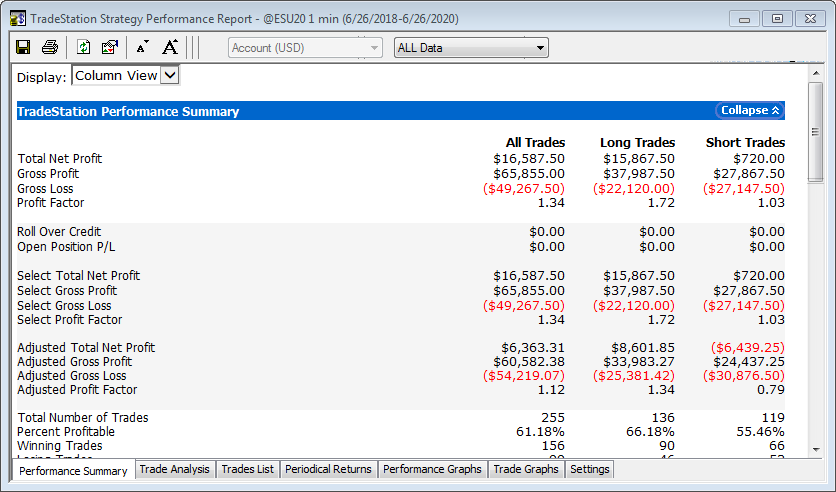Select the Performance Summary tab

click(x=73, y=471)
